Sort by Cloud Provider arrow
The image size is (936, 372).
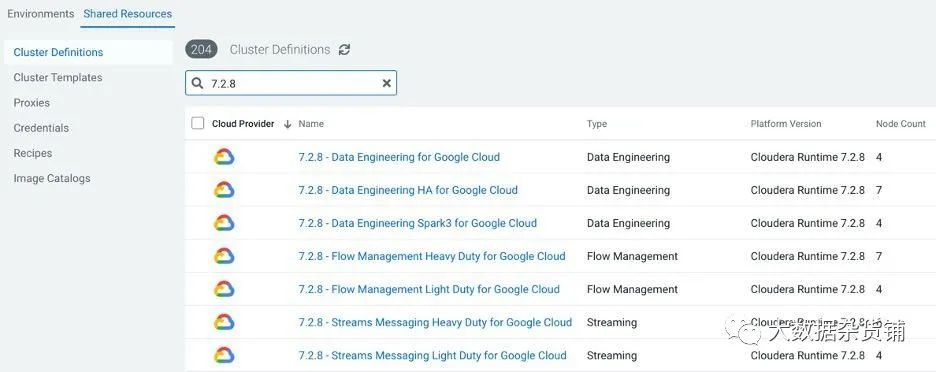[287, 124]
